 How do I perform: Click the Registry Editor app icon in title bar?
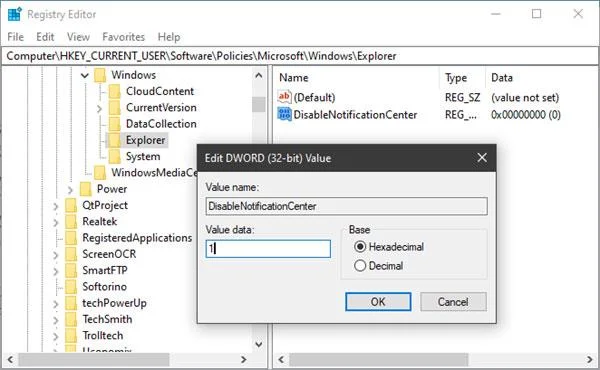coord(15,14)
